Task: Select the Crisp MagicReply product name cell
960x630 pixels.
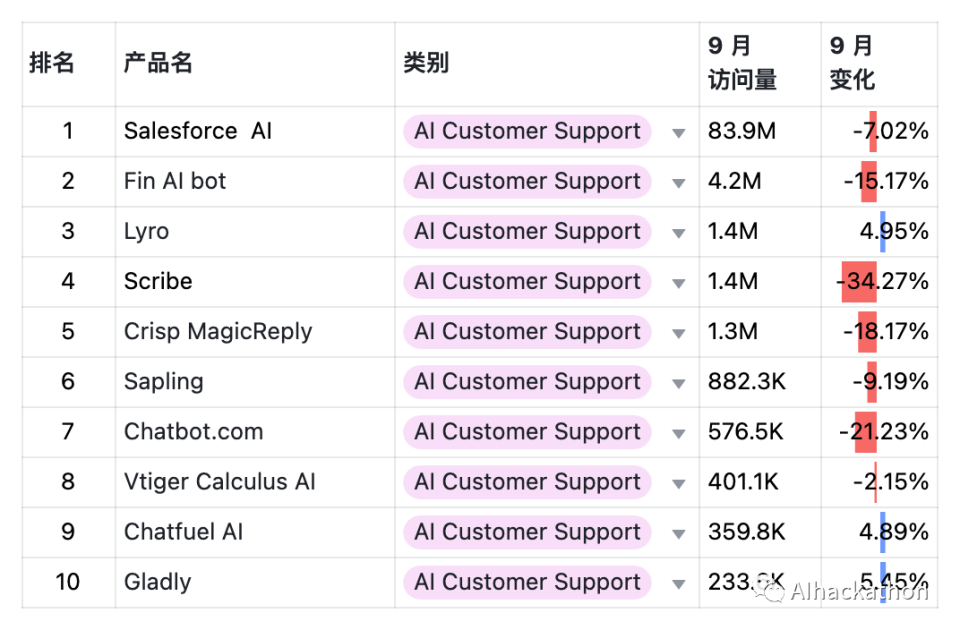Action: pos(218,332)
